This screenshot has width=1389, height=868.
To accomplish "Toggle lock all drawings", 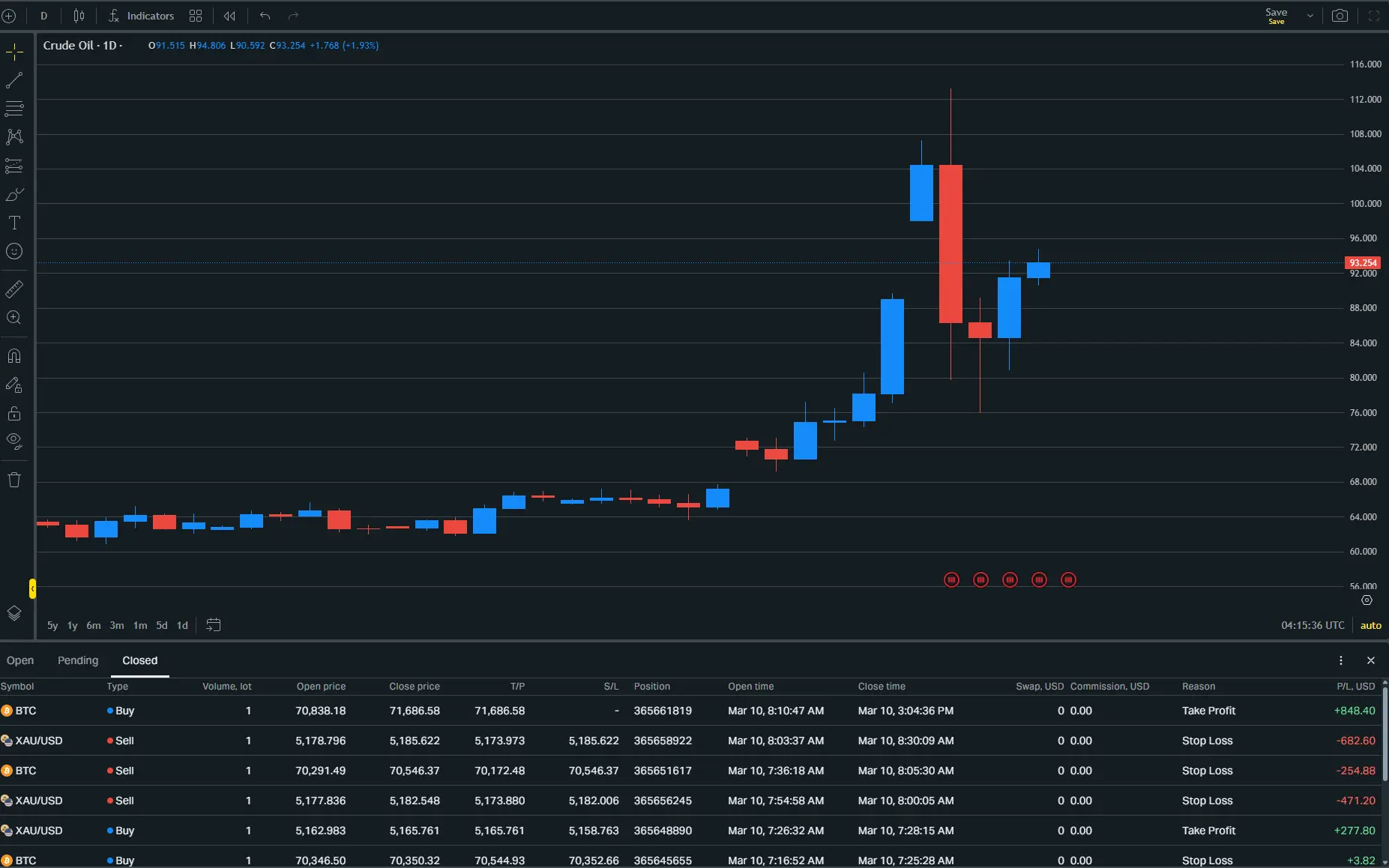I will pyautogui.click(x=14, y=413).
